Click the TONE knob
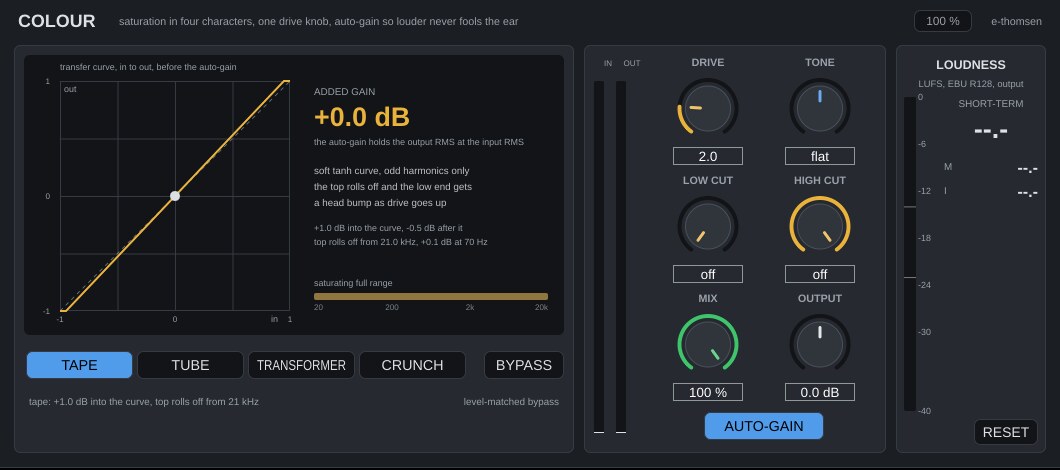 coord(820,108)
